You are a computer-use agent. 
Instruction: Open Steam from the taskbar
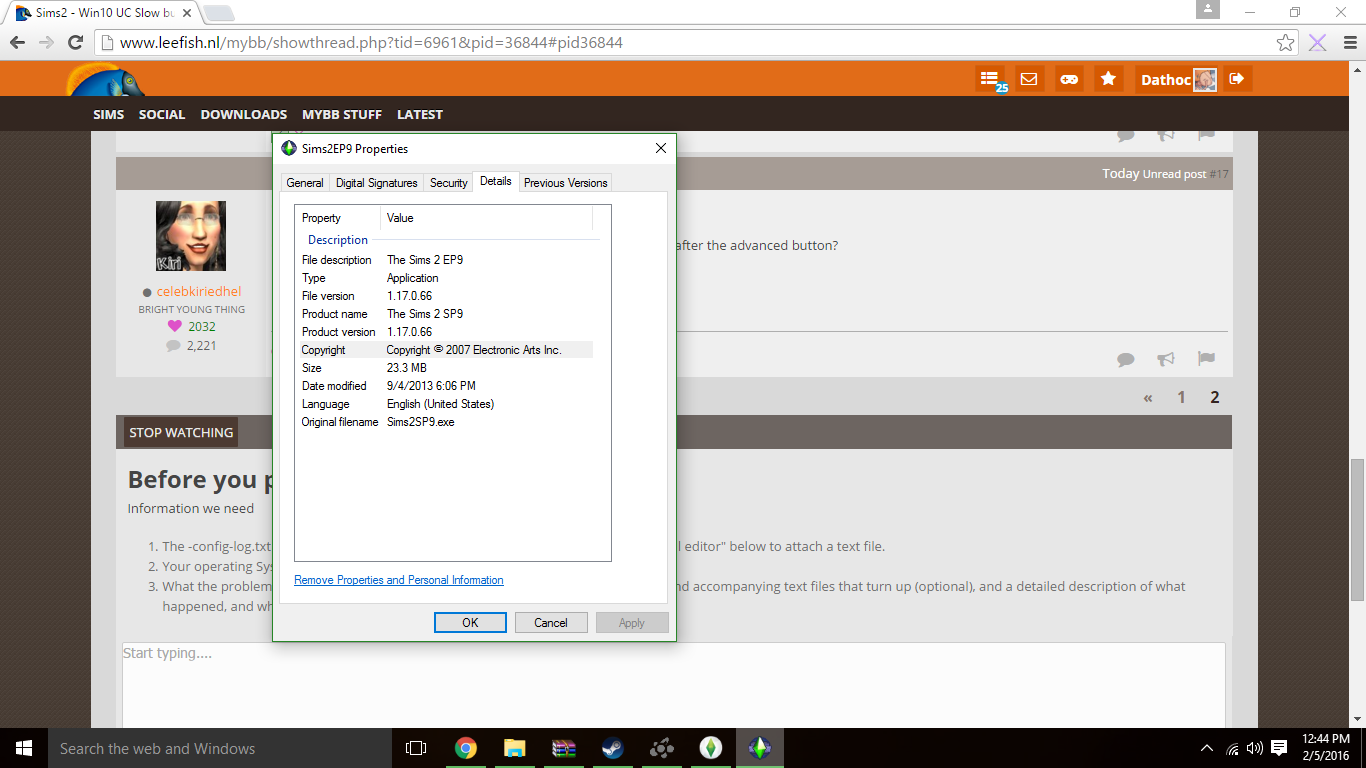612,748
